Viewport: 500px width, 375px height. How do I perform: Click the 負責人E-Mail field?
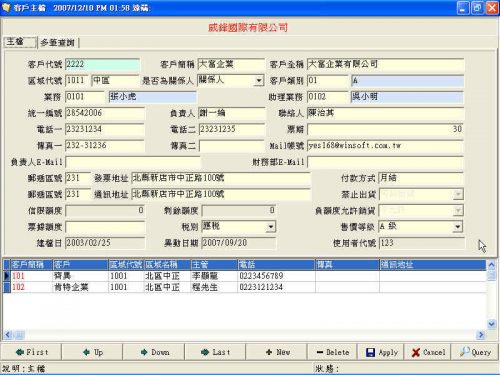pyautogui.click(x=132, y=162)
